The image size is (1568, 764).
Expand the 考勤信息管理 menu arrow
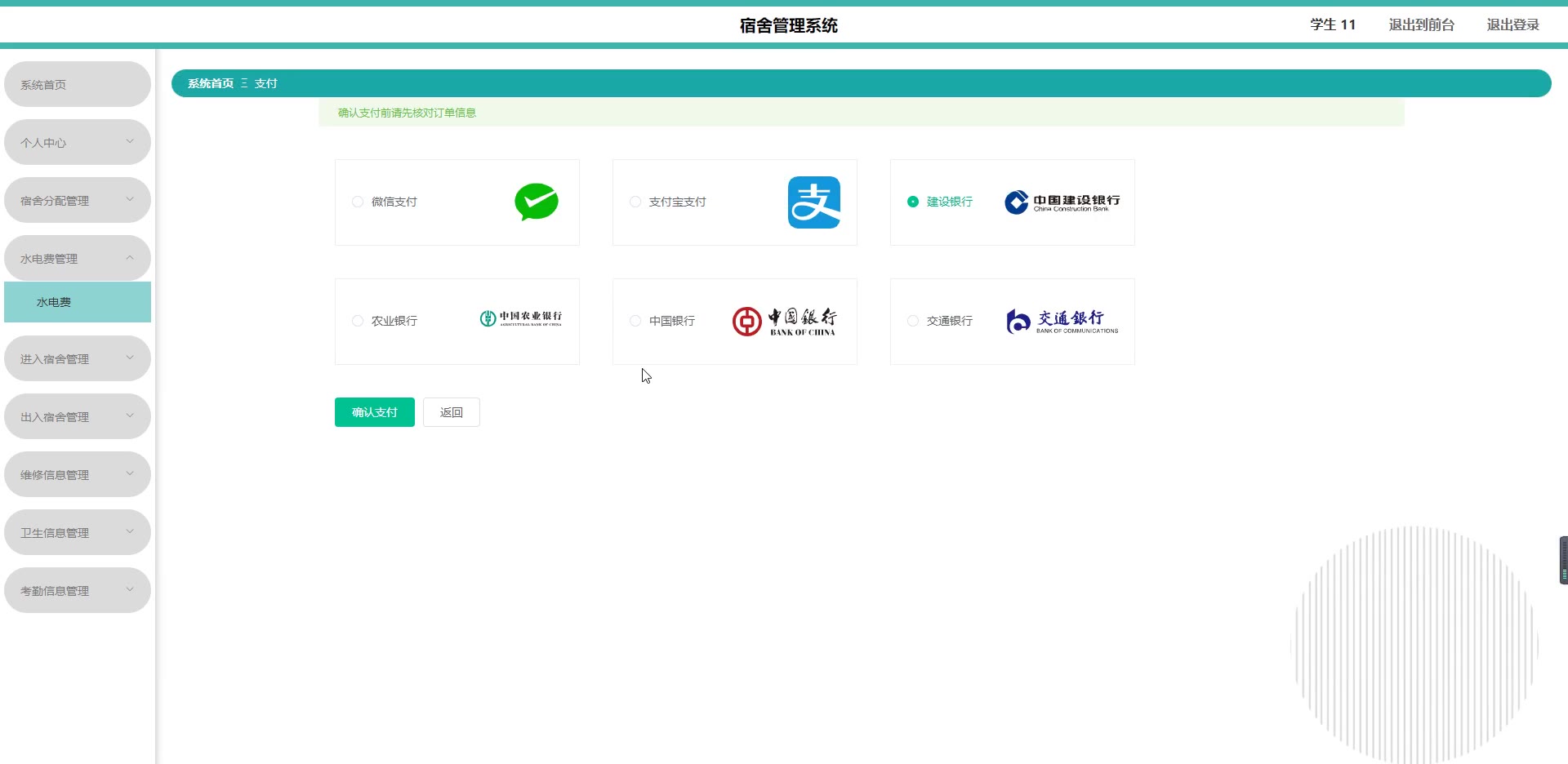130,589
